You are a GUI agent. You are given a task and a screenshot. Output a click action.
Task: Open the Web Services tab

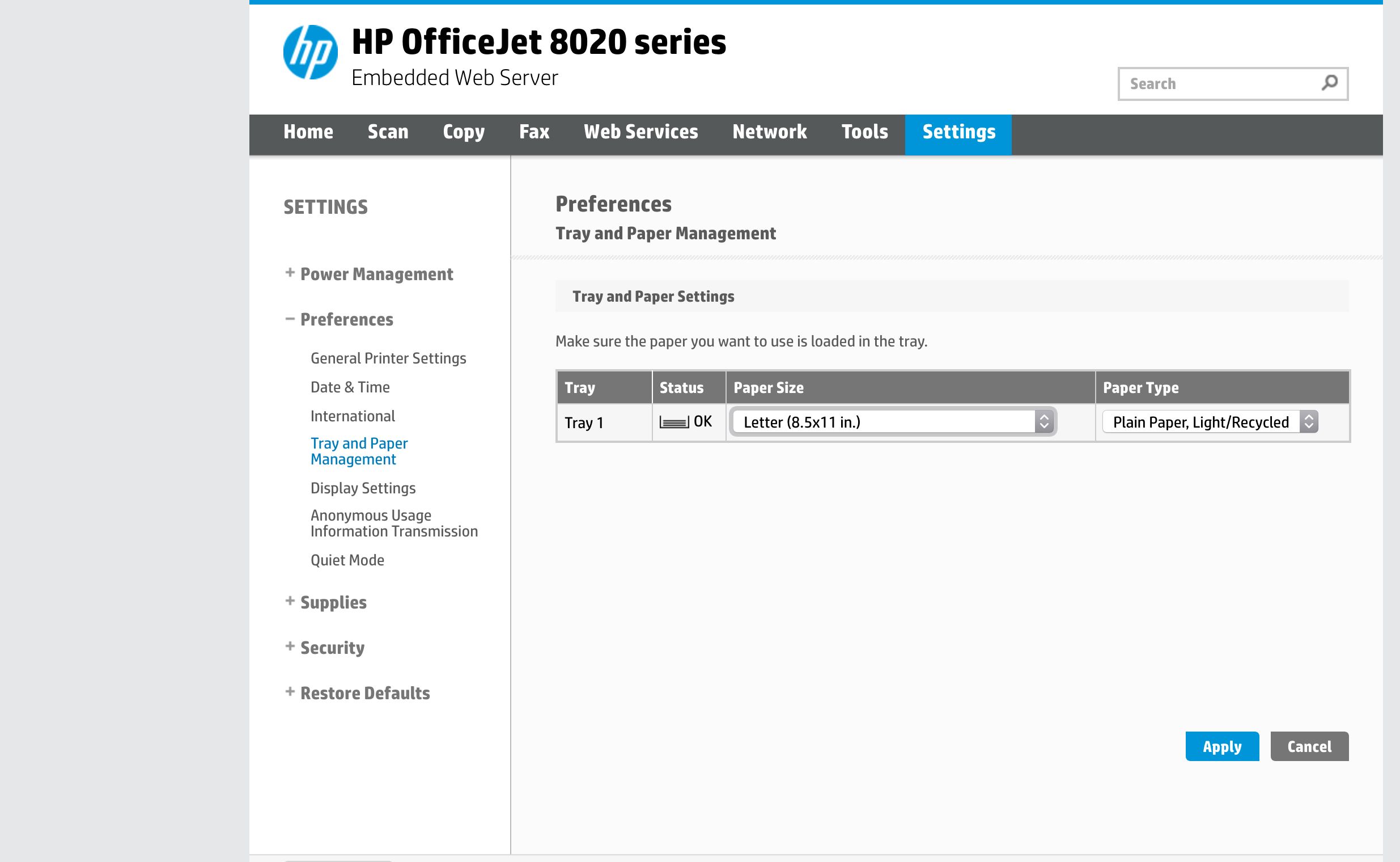(640, 132)
